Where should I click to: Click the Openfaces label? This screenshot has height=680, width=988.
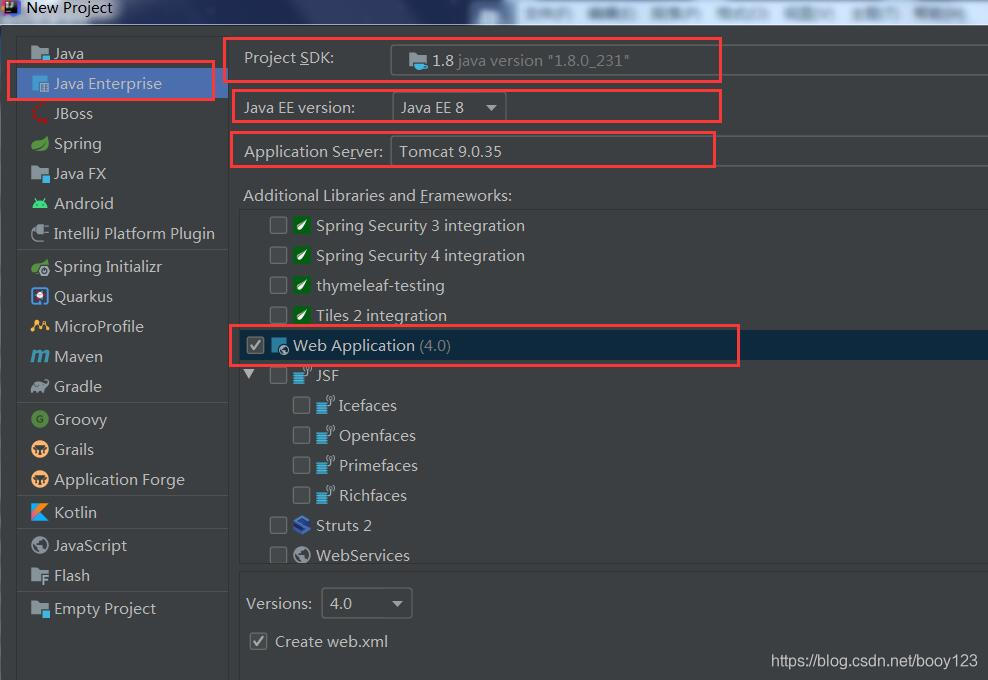377,435
